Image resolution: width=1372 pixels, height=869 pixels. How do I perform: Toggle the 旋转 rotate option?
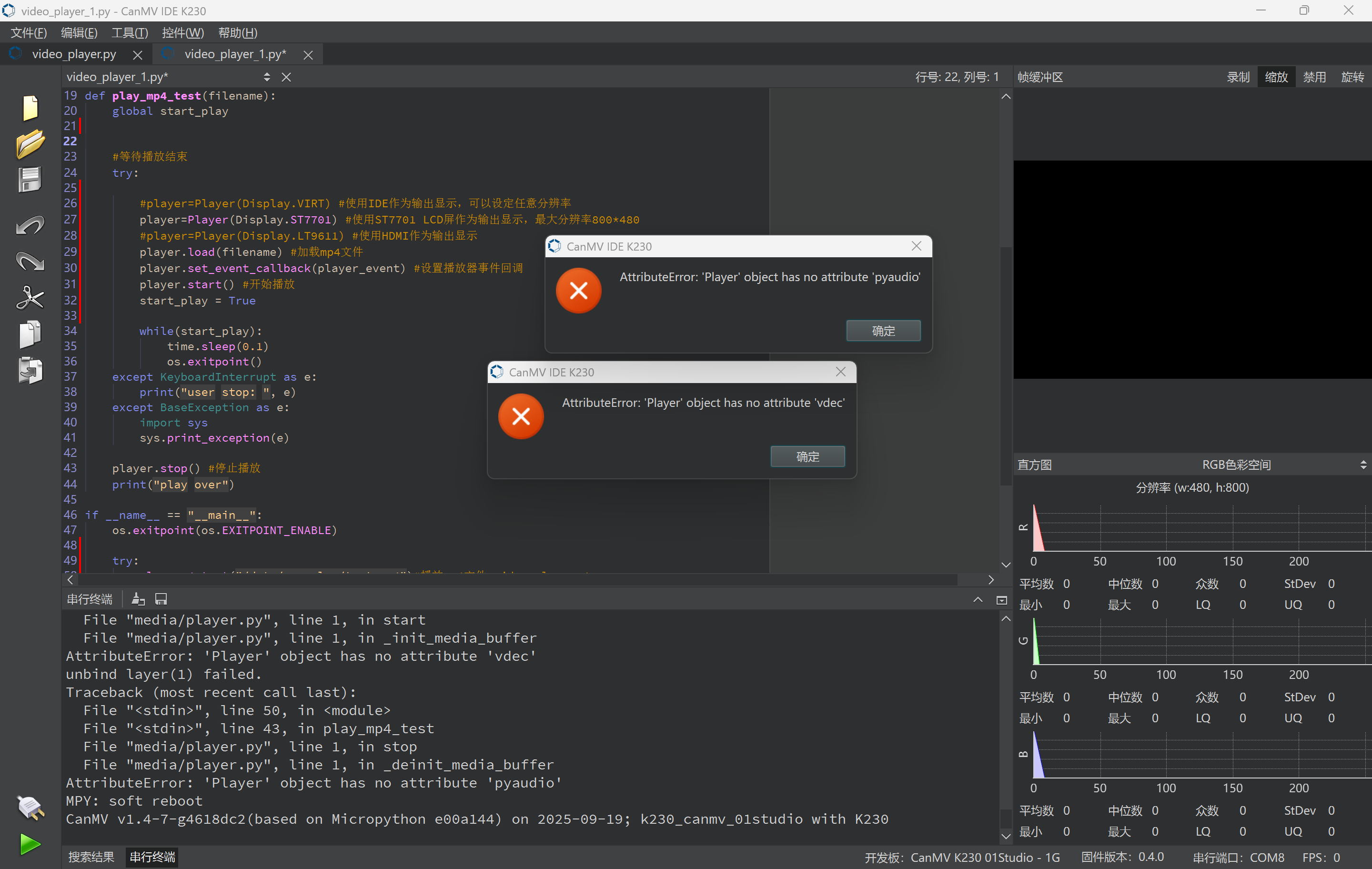[1352, 77]
